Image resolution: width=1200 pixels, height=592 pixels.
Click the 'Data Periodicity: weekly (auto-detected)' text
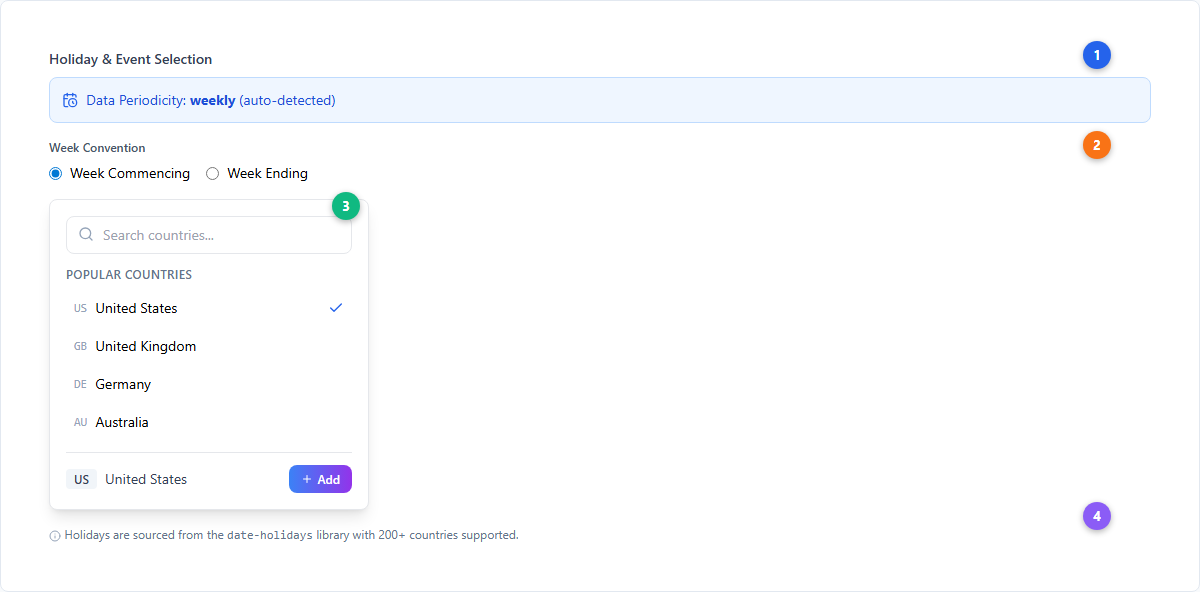pos(211,100)
